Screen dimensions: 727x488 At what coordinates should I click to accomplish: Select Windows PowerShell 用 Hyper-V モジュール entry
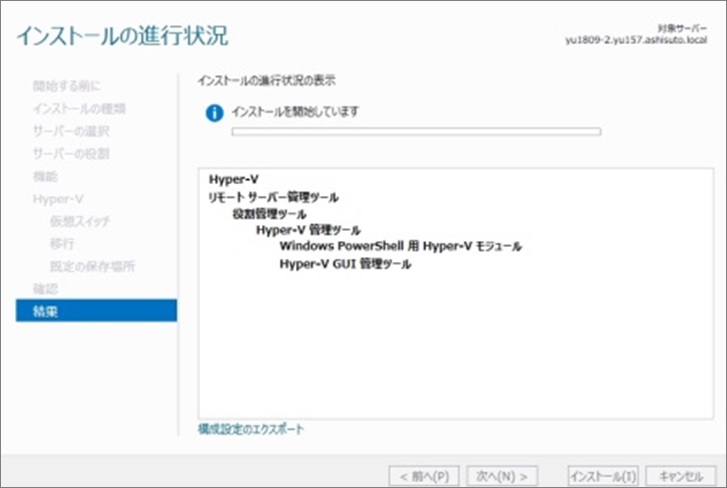click(x=400, y=246)
